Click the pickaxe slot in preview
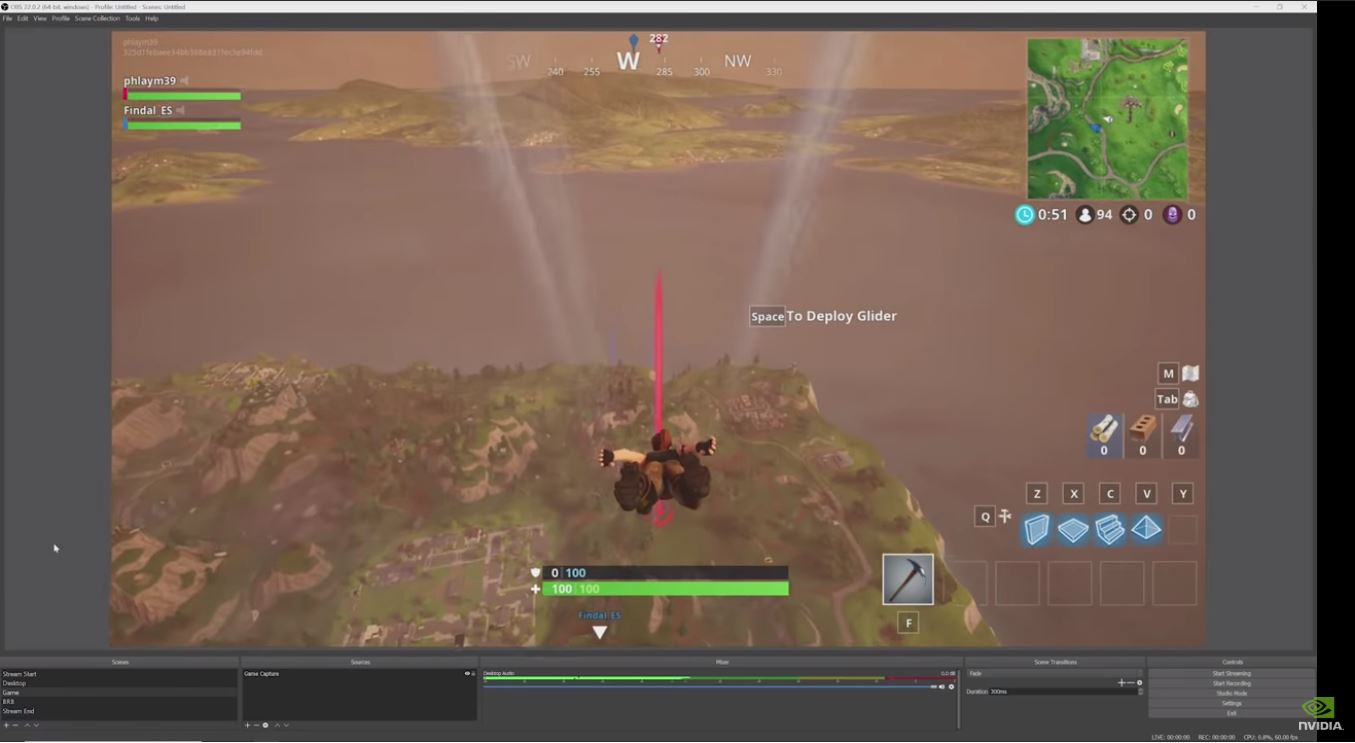Viewport: 1355px width, 743px height. [908, 579]
